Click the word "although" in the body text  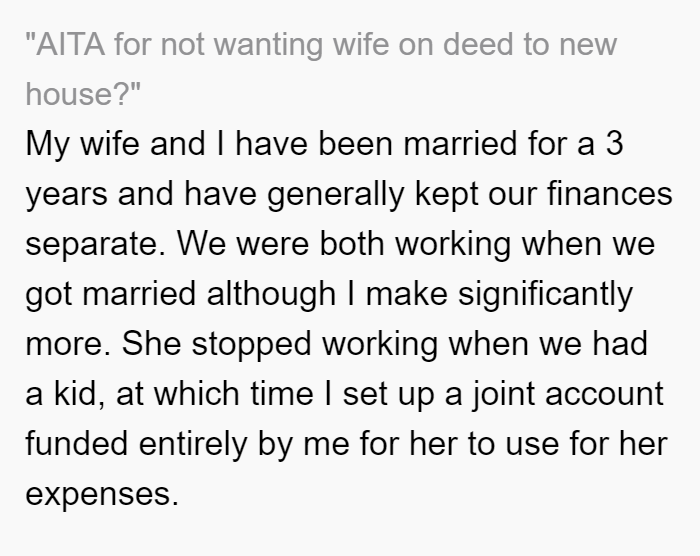pyautogui.click(x=271, y=294)
